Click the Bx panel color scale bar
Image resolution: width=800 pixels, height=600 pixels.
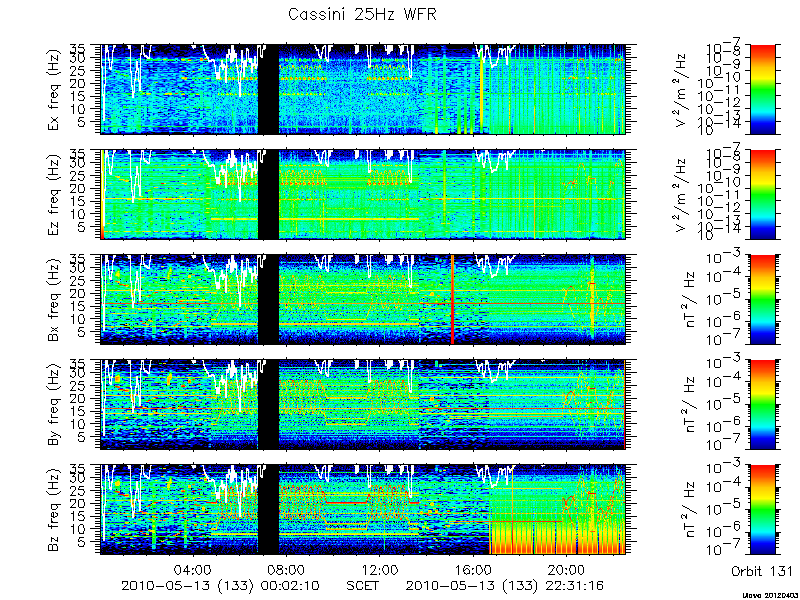coord(762,299)
